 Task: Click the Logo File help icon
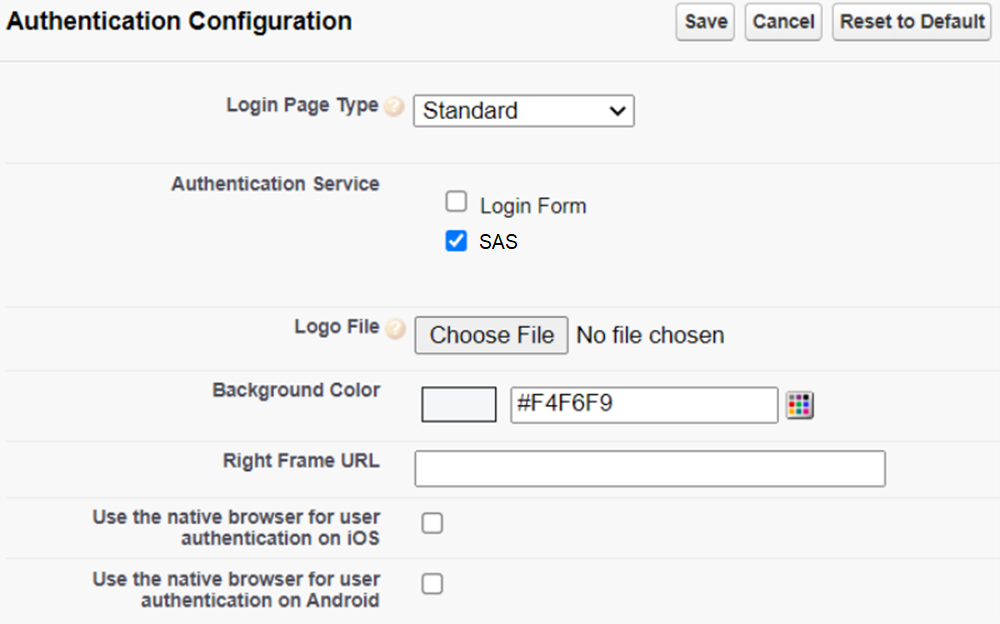pos(395,328)
